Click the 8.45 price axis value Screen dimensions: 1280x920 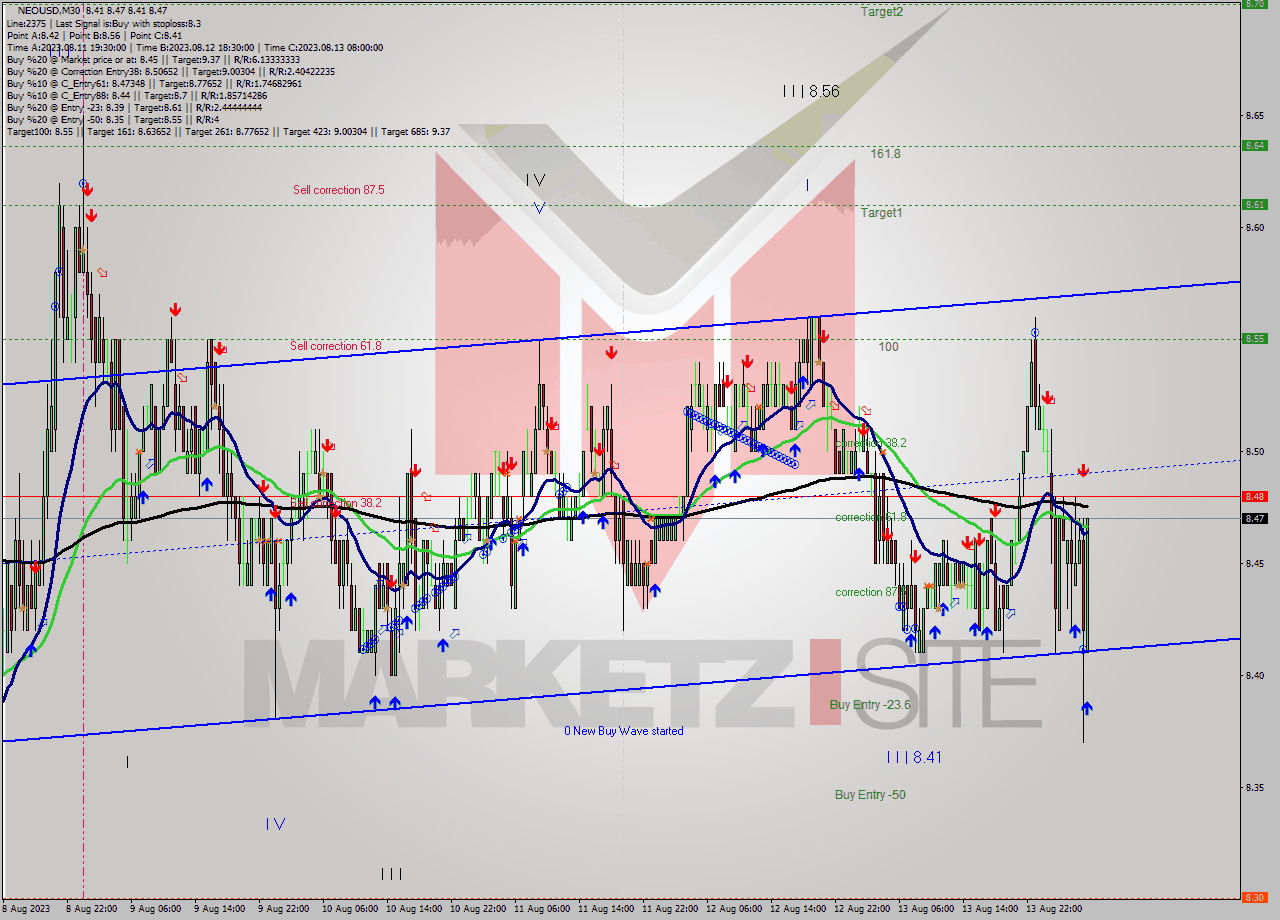pyautogui.click(x=1255, y=564)
